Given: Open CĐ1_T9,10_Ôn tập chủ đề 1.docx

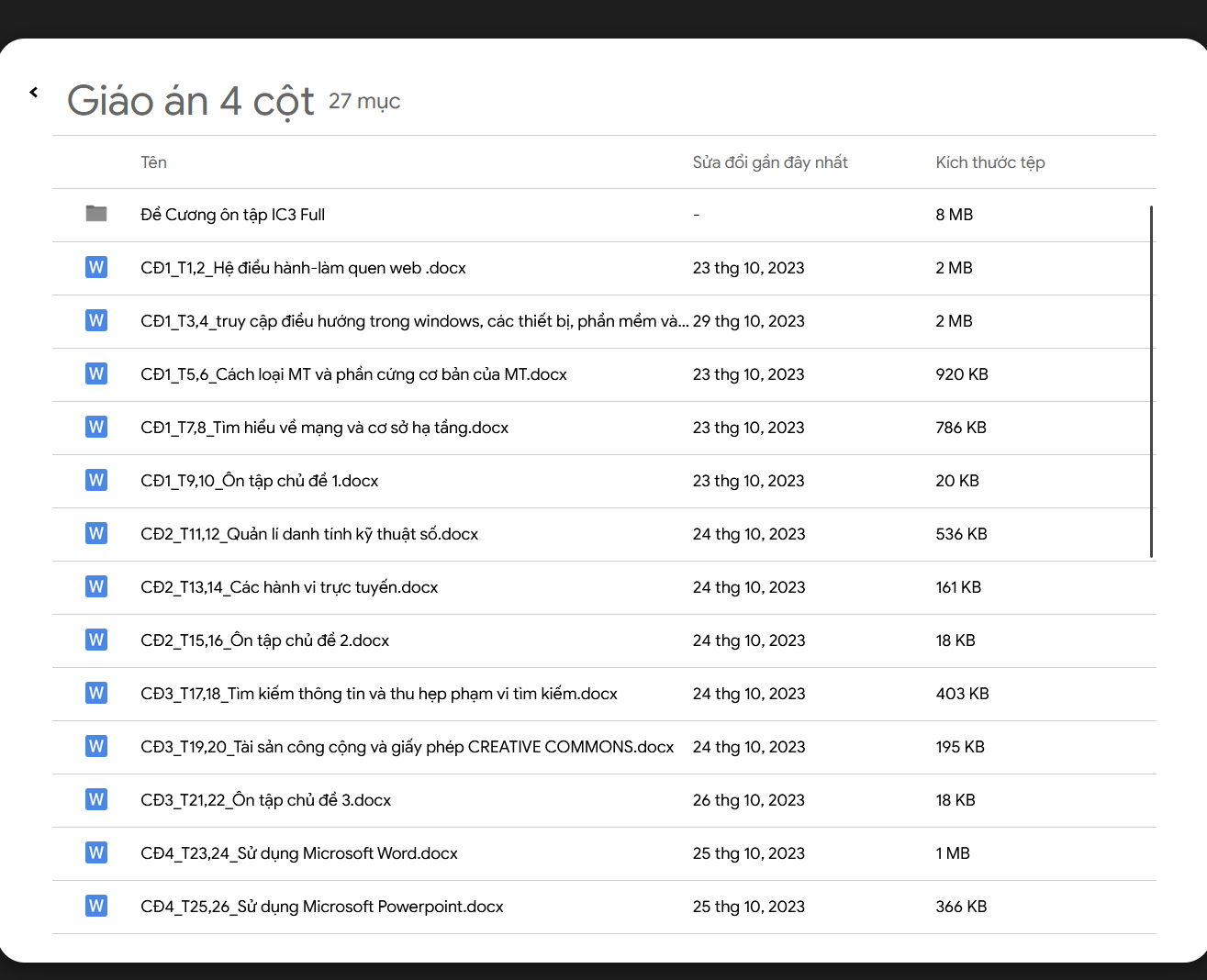Looking at the screenshot, I should point(260,481).
